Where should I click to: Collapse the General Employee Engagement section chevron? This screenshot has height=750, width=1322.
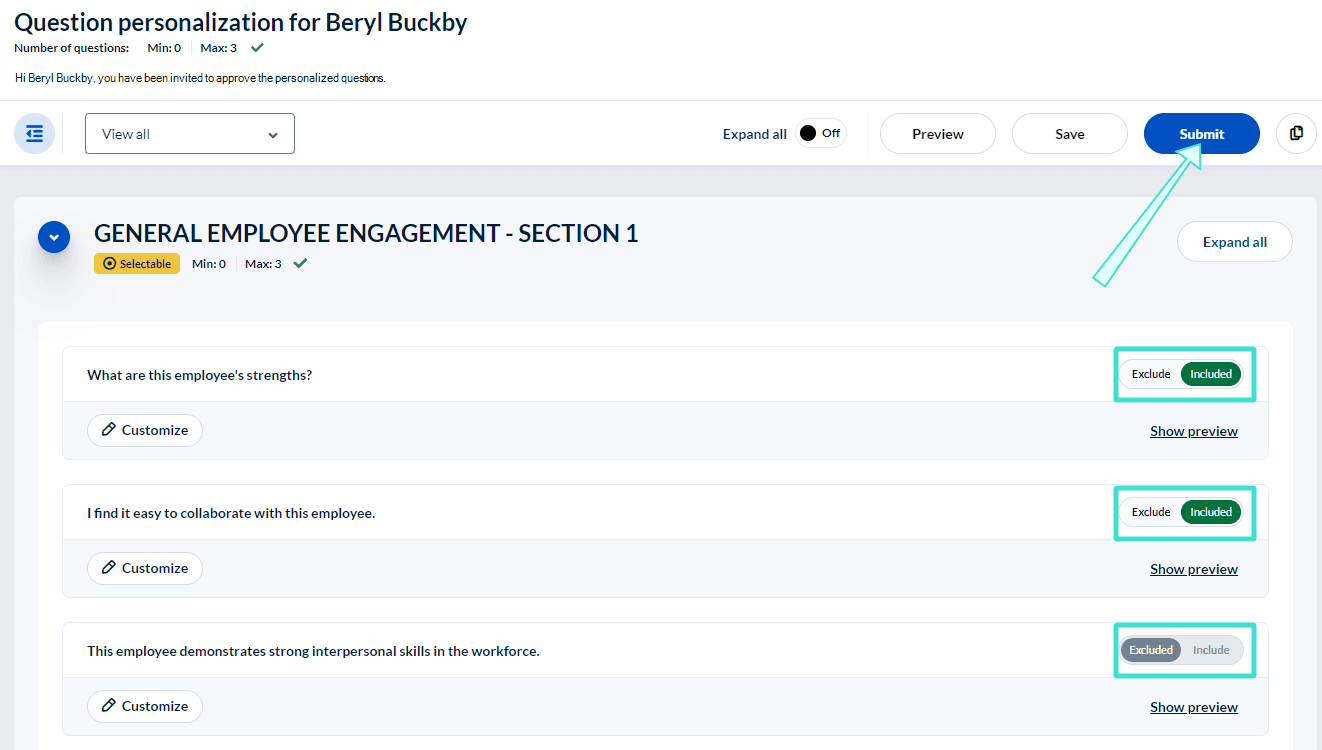(54, 238)
